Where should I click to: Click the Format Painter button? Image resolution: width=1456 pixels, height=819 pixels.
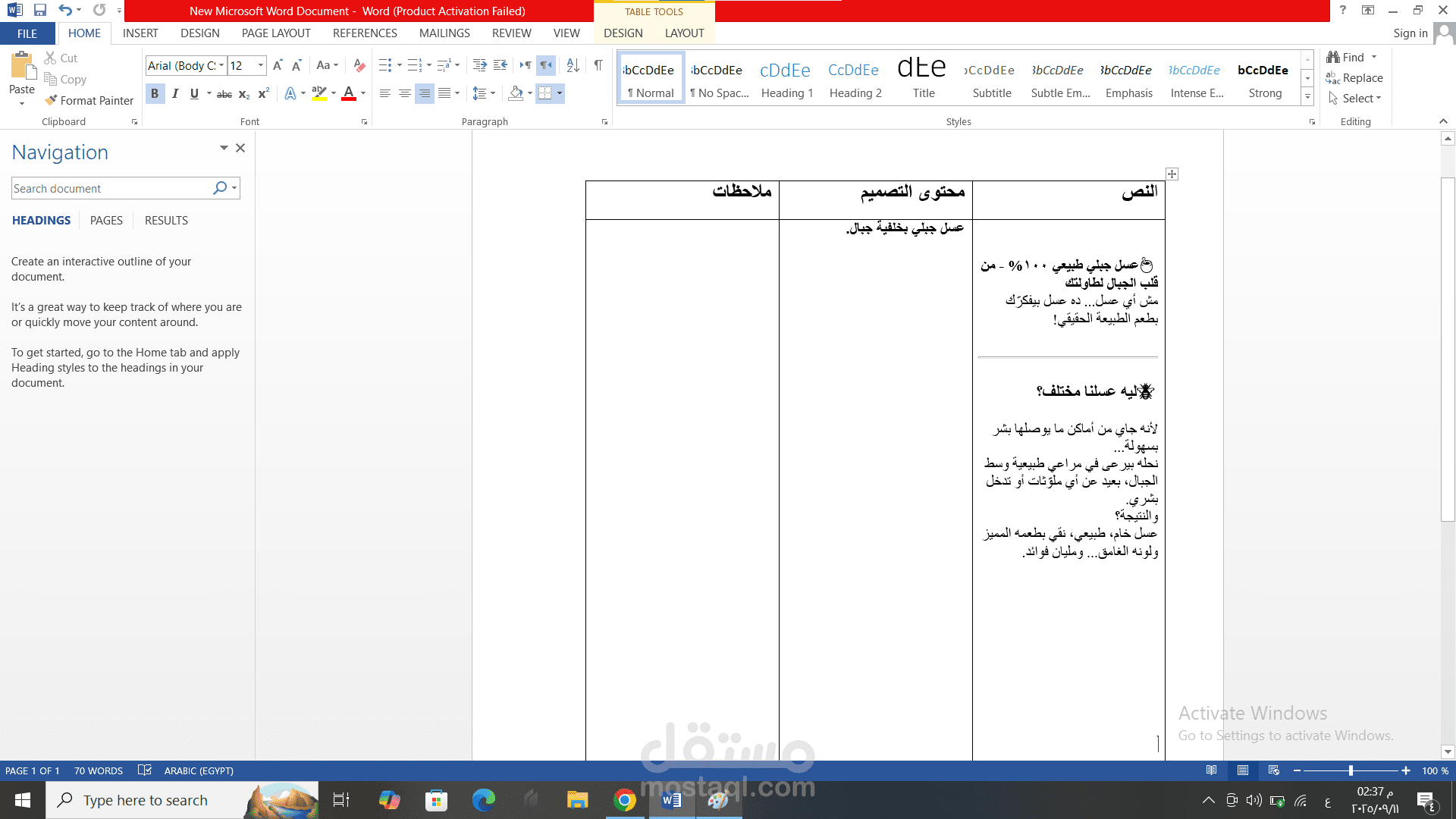[x=89, y=100]
